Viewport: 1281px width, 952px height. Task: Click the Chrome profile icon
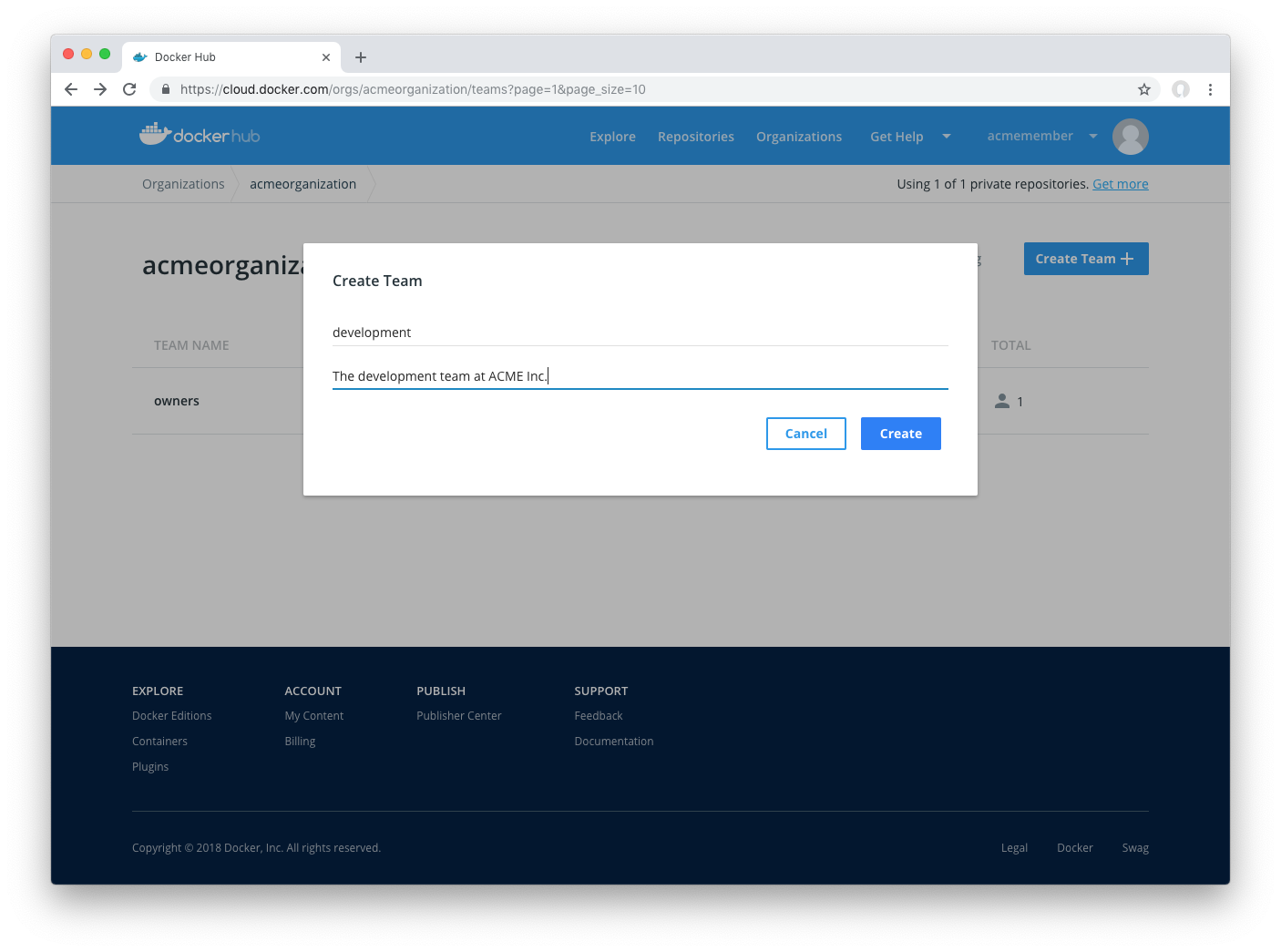[1180, 89]
